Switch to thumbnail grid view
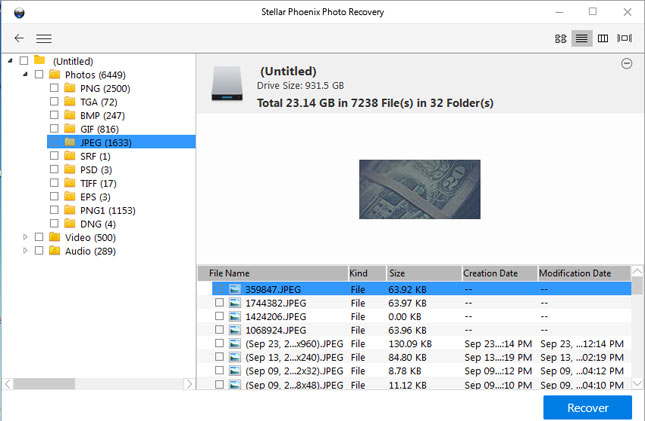Viewport: 645px width, 421px height. click(560, 38)
